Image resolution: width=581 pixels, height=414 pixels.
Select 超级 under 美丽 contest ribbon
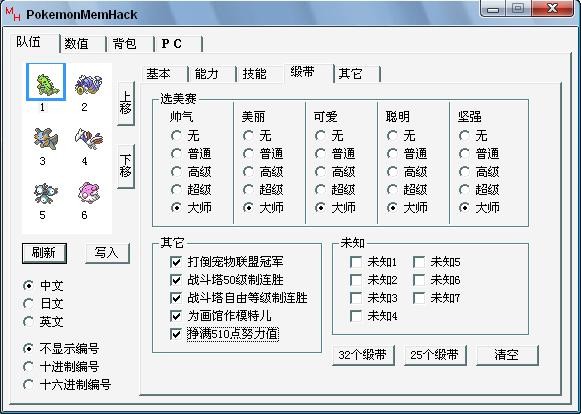[x=263, y=190]
